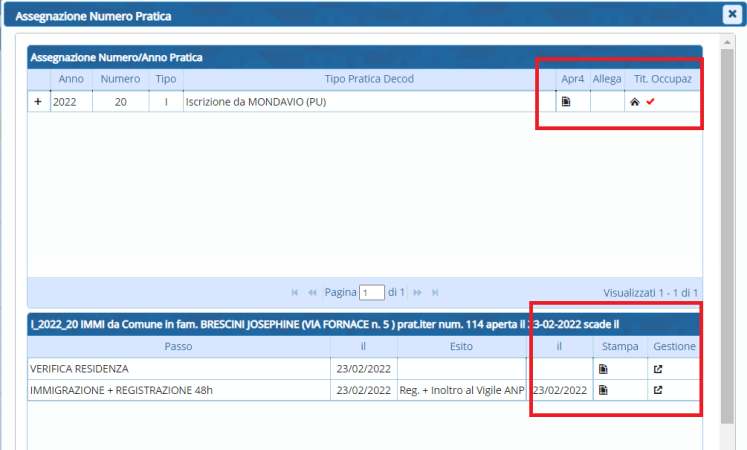Screen dimensions: 747x450
Task: Select the Iscrizione da MONDAVIO (PU) row
Action: tap(369, 102)
